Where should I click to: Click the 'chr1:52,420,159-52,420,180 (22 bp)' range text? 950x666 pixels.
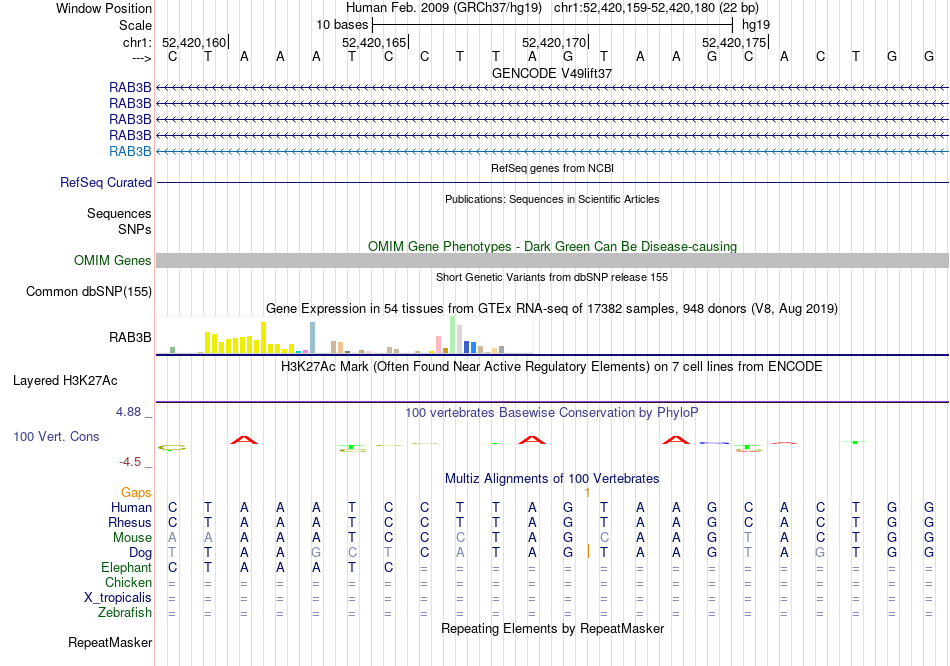point(656,8)
